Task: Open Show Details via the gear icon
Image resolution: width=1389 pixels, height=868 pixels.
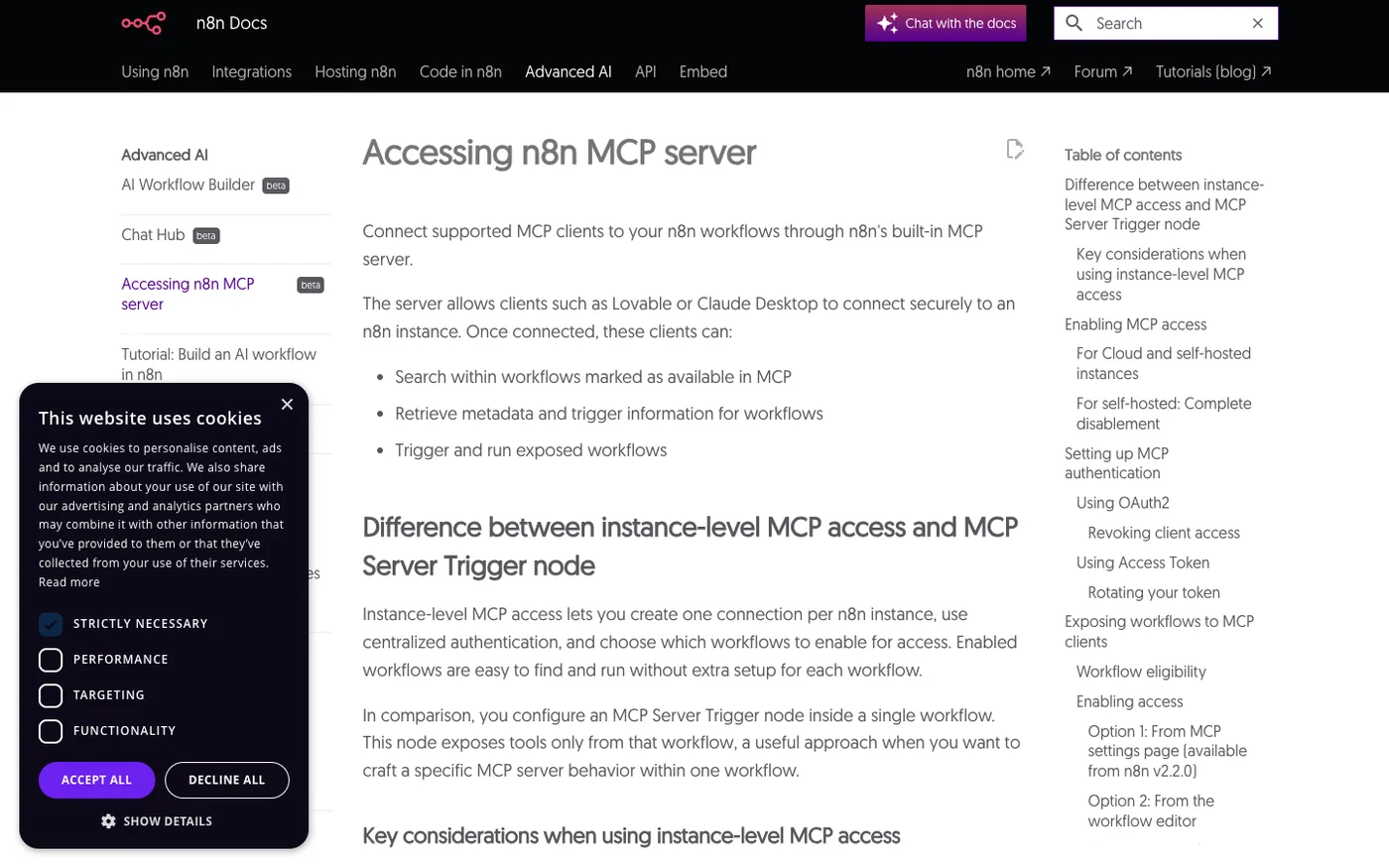Action: [x=108, y=820]
